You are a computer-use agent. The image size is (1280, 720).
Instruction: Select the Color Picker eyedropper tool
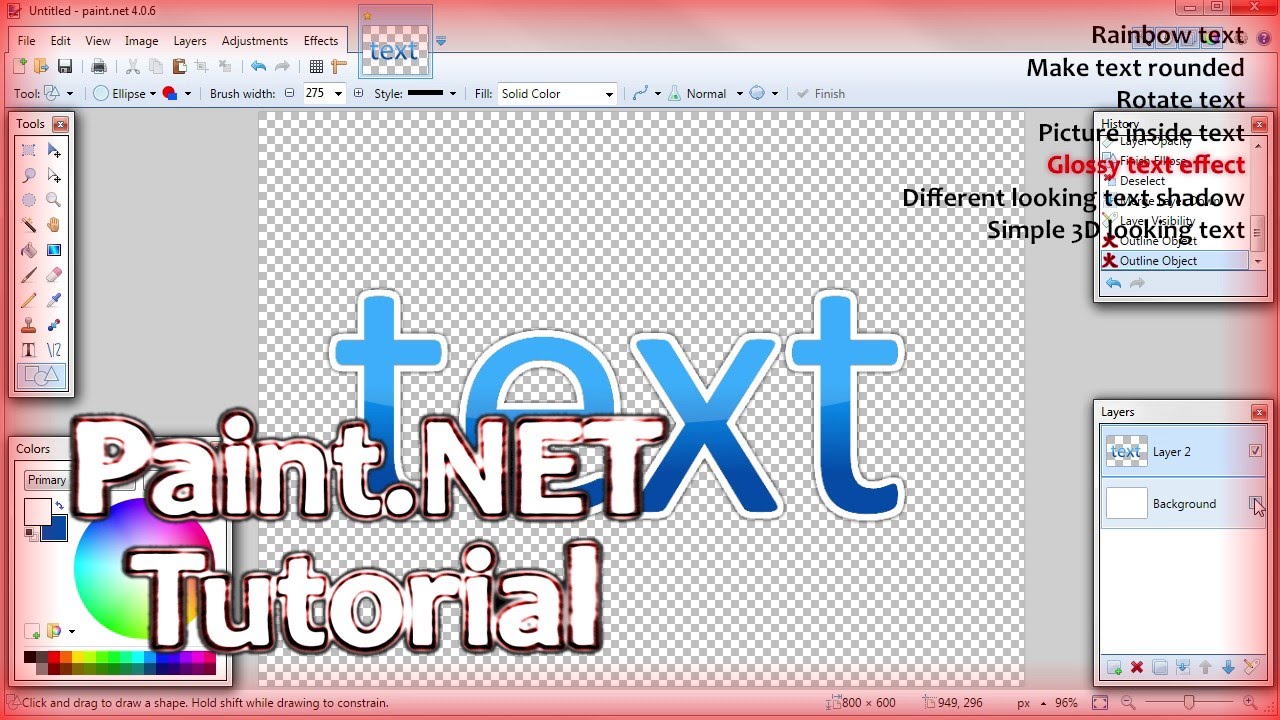[54, 300]
